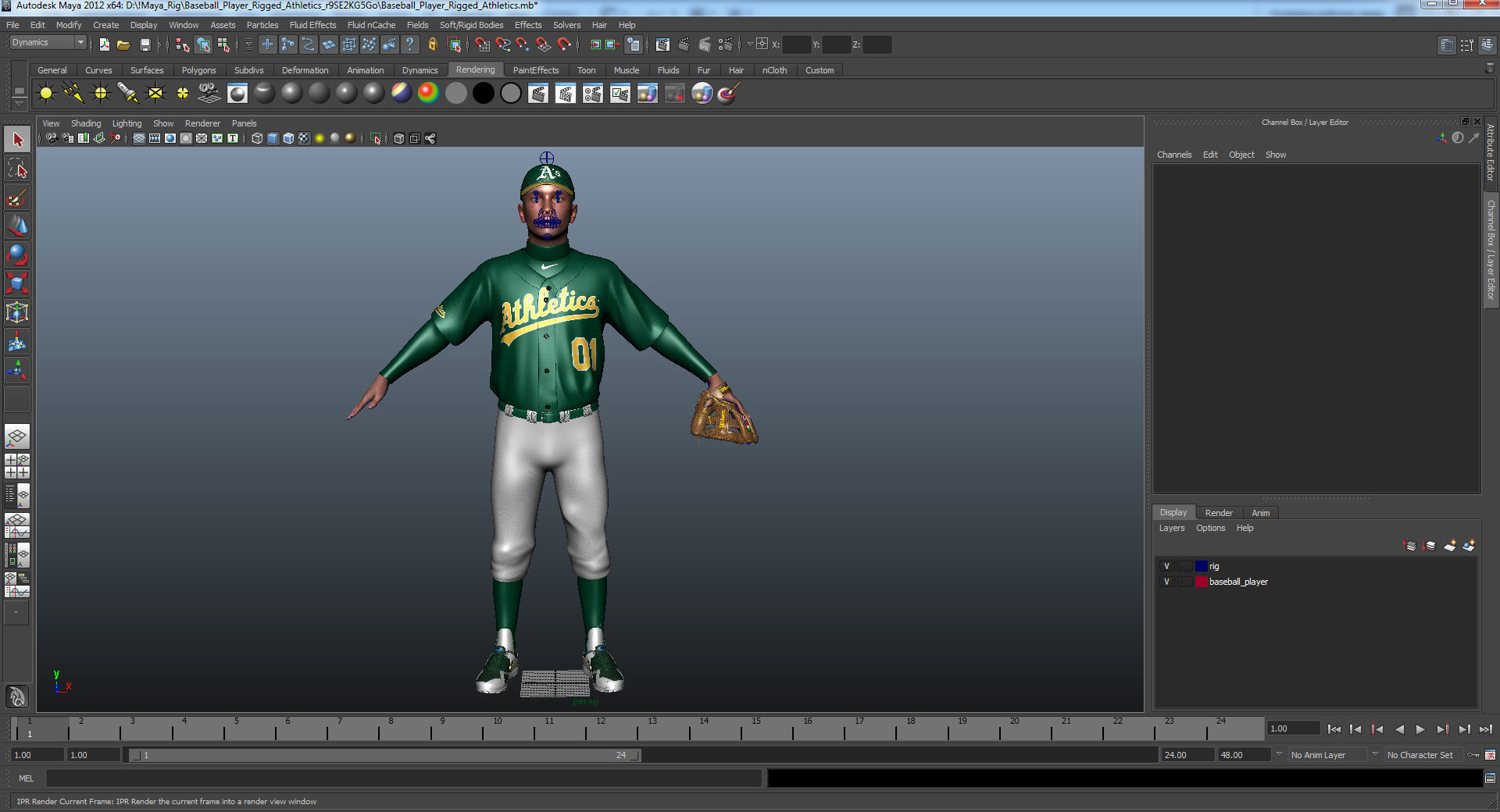1500x812 pixels.
Task: Create layer and assign selected objects
Action: [1469, 546]
